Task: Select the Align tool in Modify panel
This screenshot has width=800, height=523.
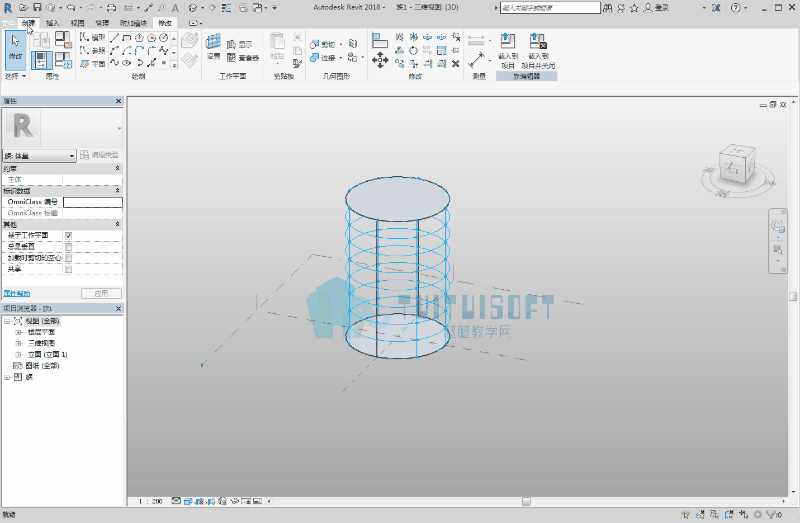Action: coord(380,40)
